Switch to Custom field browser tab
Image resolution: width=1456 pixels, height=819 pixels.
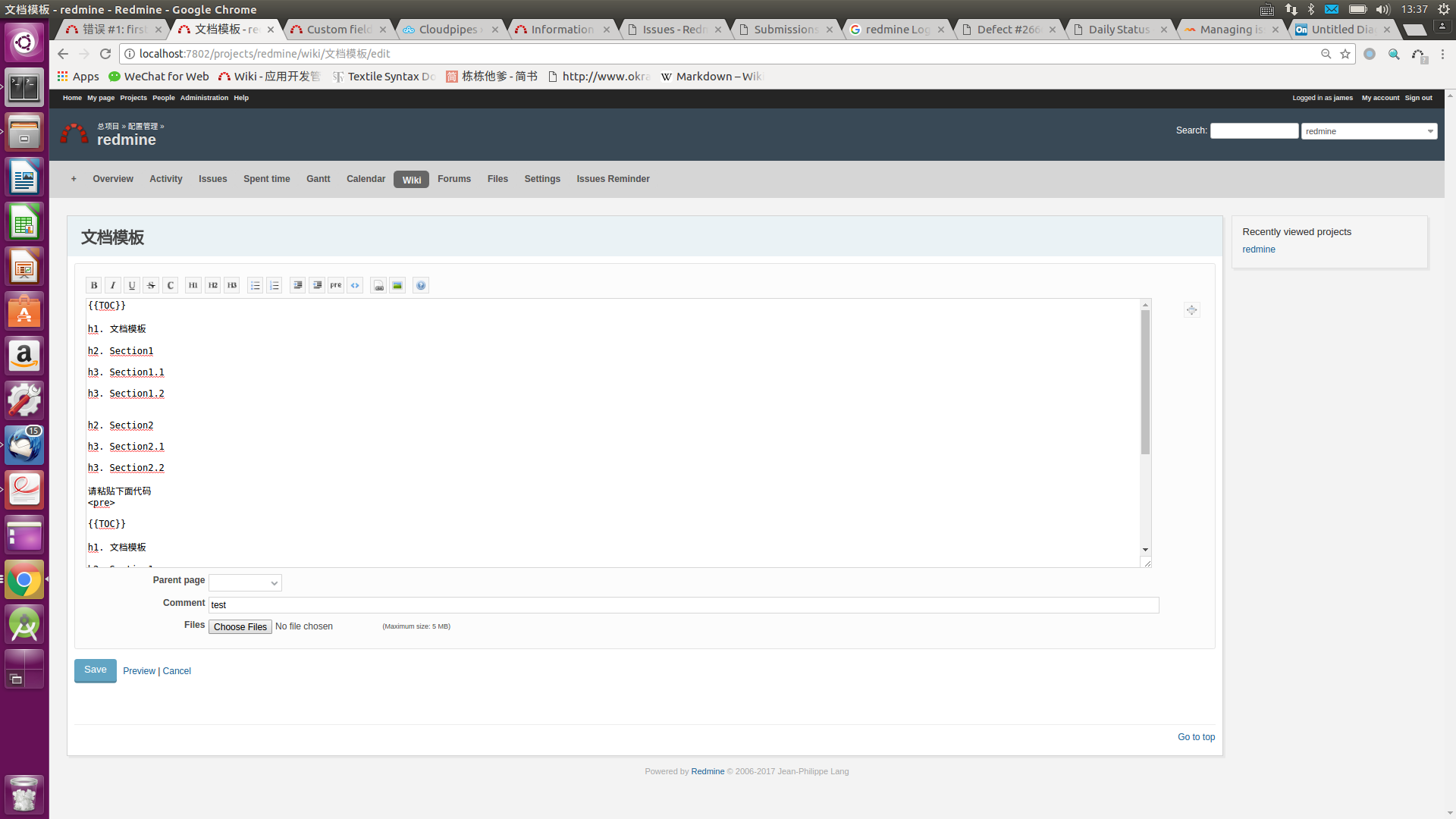coord(338,30)
